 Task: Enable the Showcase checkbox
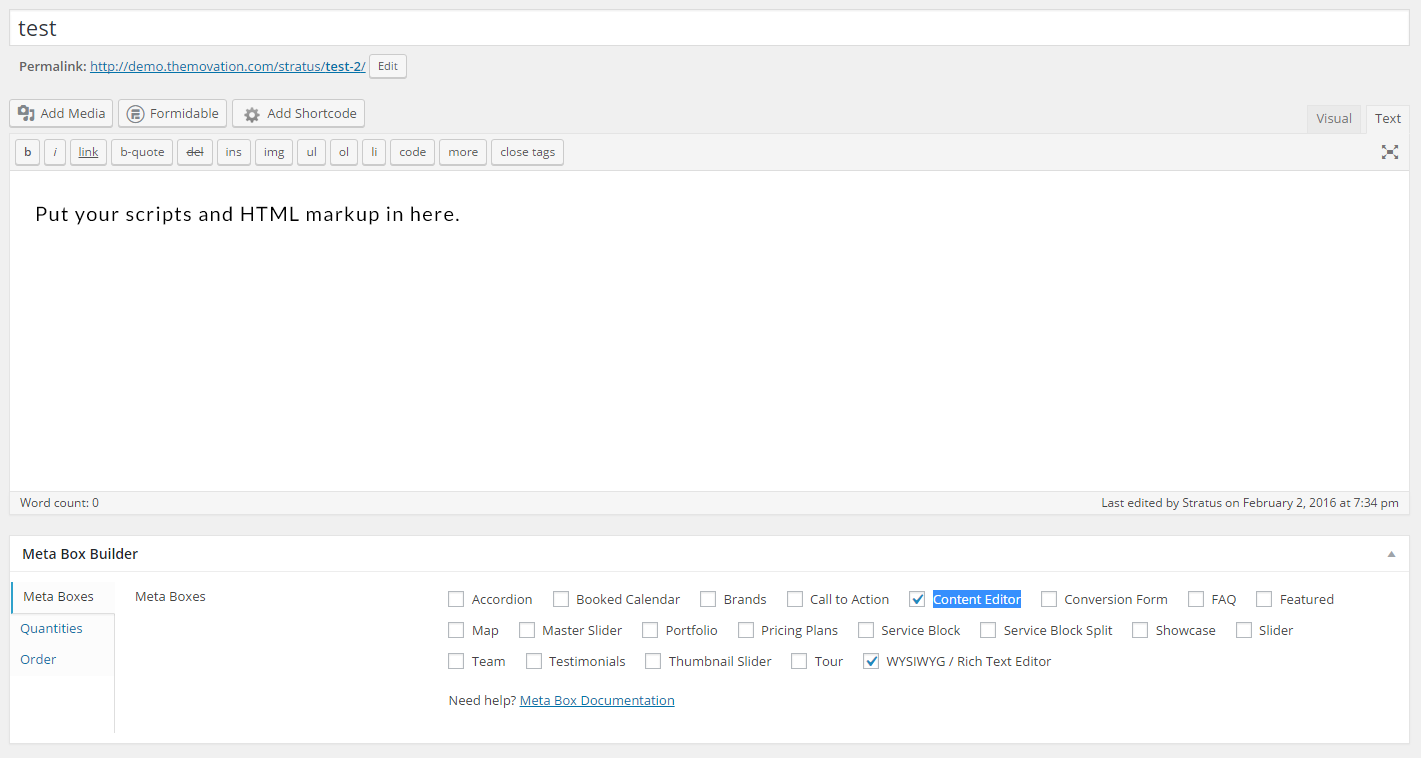(1140, 630)
